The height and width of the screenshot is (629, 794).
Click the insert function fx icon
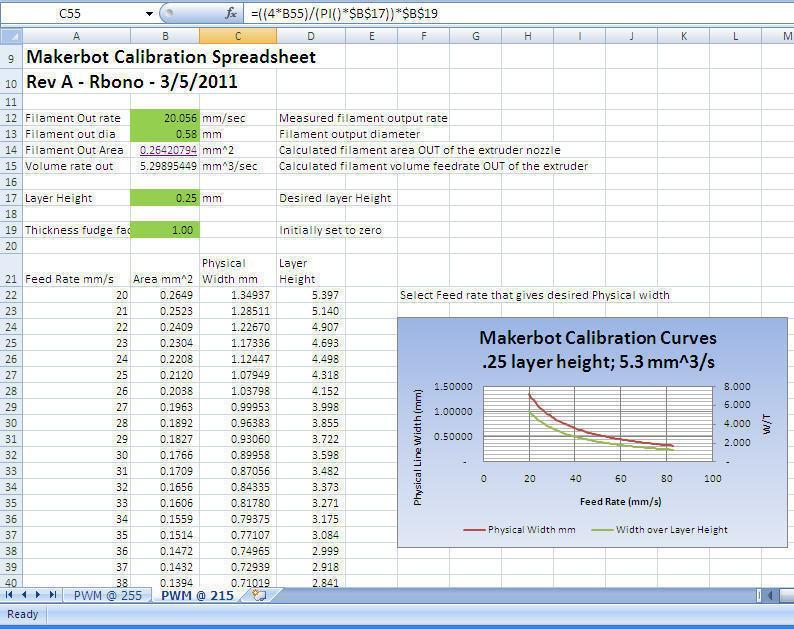click(231, 14)
